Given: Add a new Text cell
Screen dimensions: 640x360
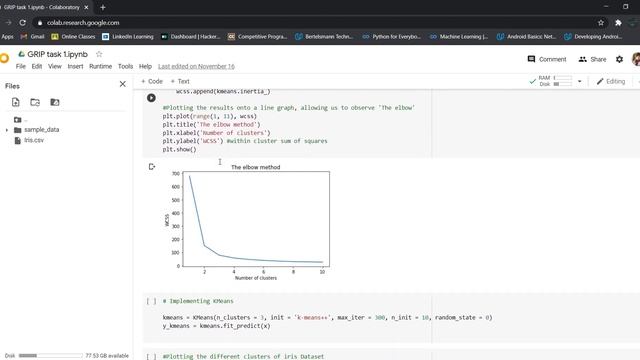Looking at the screenshot, I should [180, 81].
